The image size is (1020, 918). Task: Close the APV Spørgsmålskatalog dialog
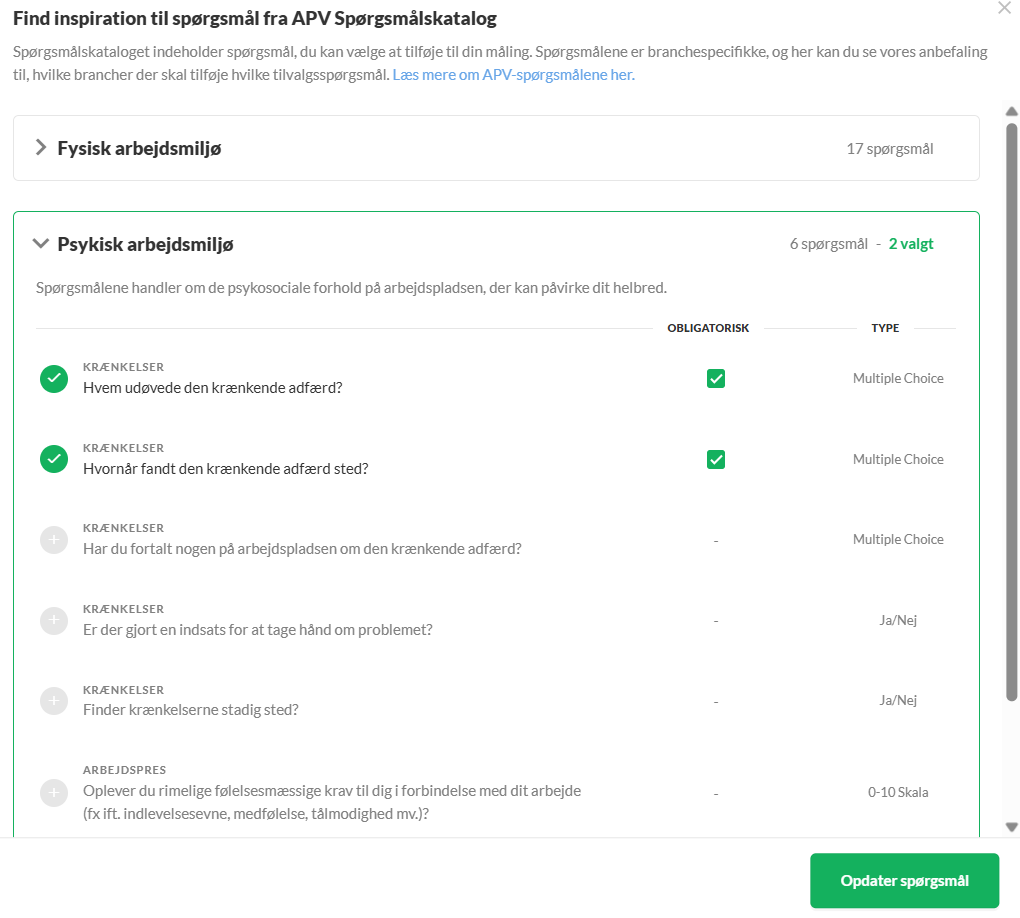point(1004,8)
